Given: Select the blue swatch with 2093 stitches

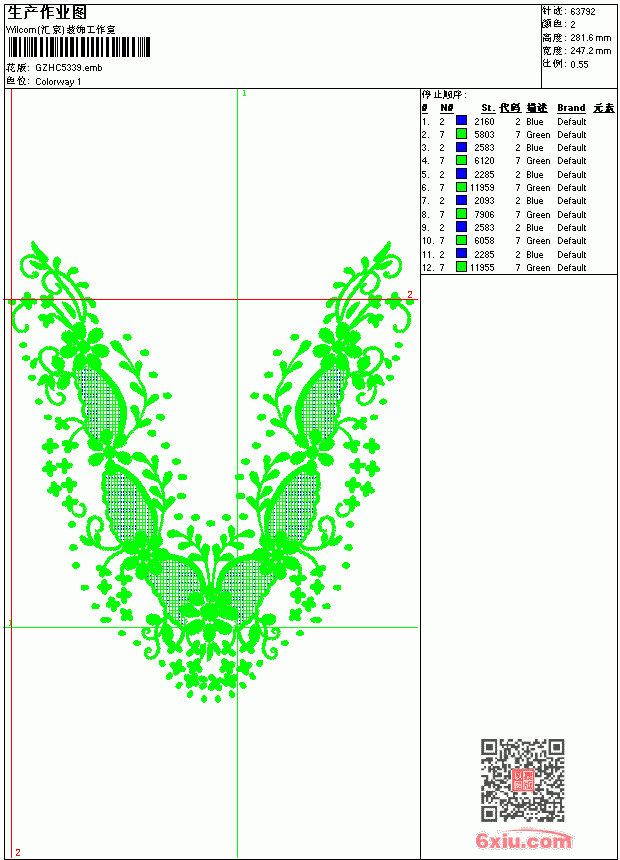Looking at the screenshot, I should pos(461,200).
